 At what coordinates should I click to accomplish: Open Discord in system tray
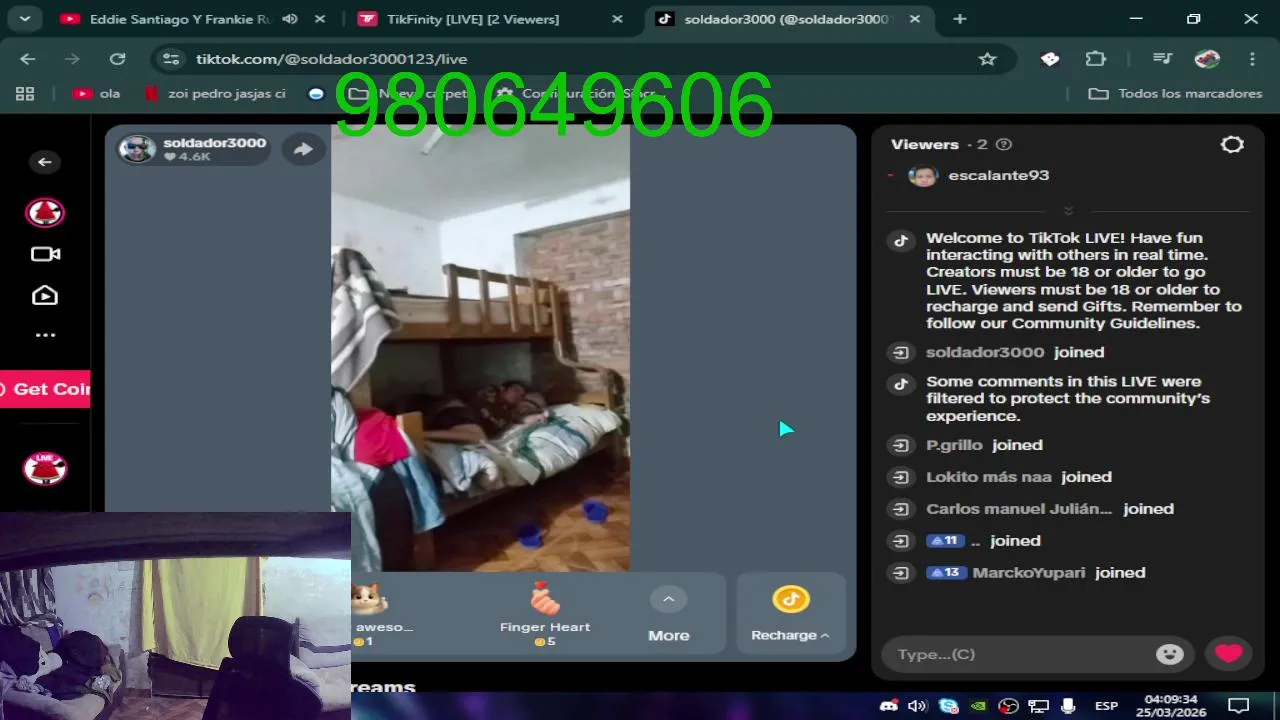click(888, 706)
